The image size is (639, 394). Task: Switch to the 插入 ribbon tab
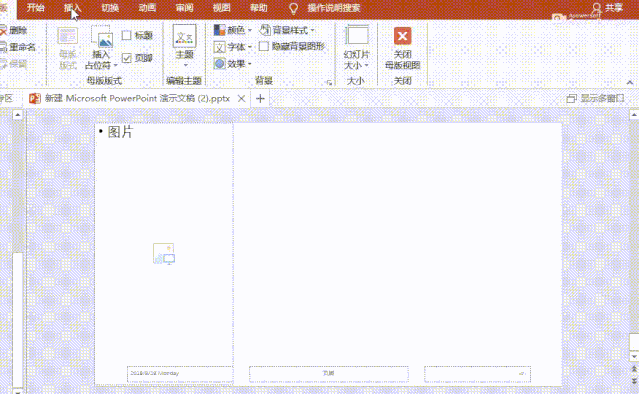[73, 8]
